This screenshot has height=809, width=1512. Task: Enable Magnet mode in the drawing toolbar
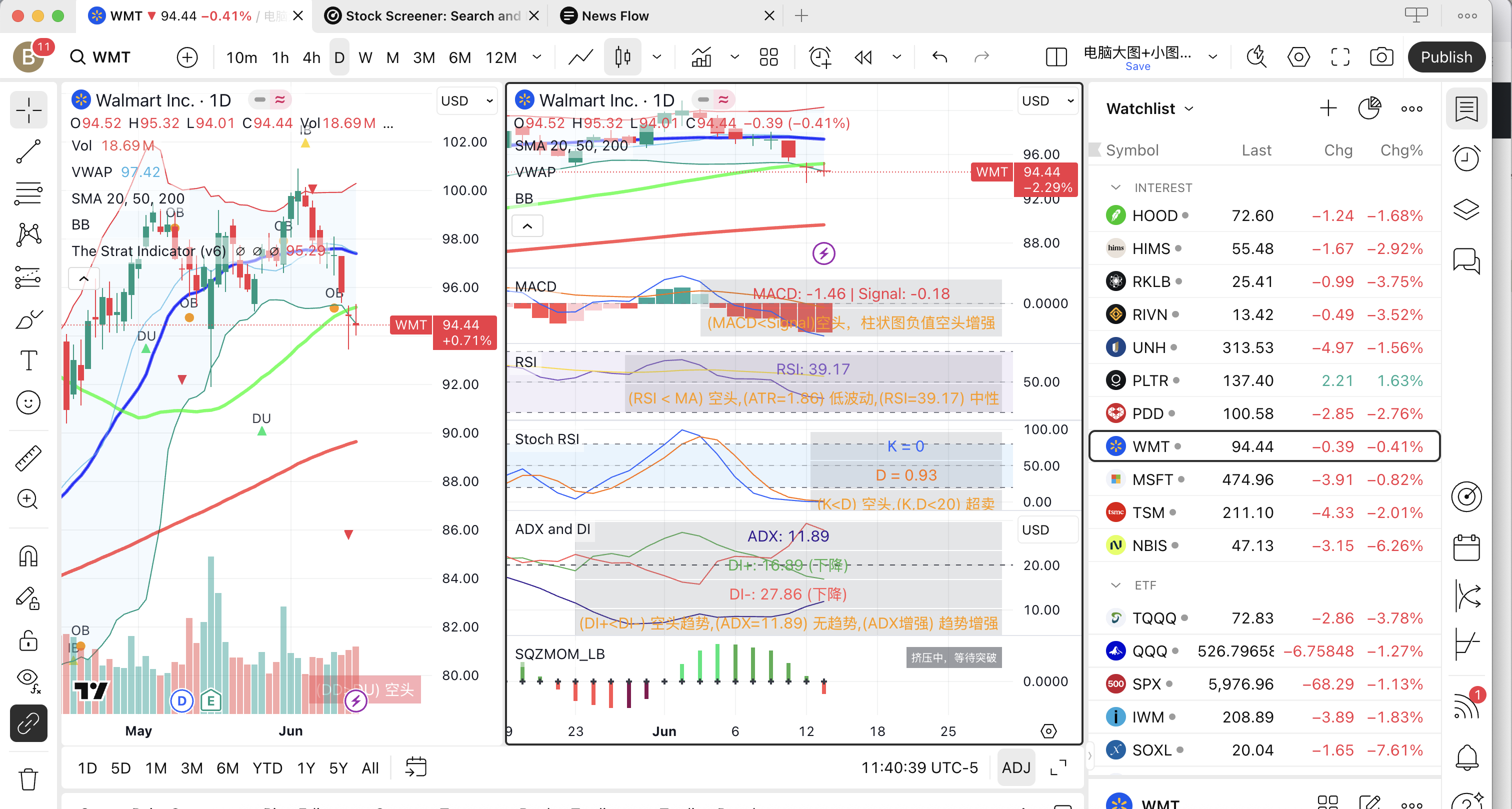coord(28,556)
